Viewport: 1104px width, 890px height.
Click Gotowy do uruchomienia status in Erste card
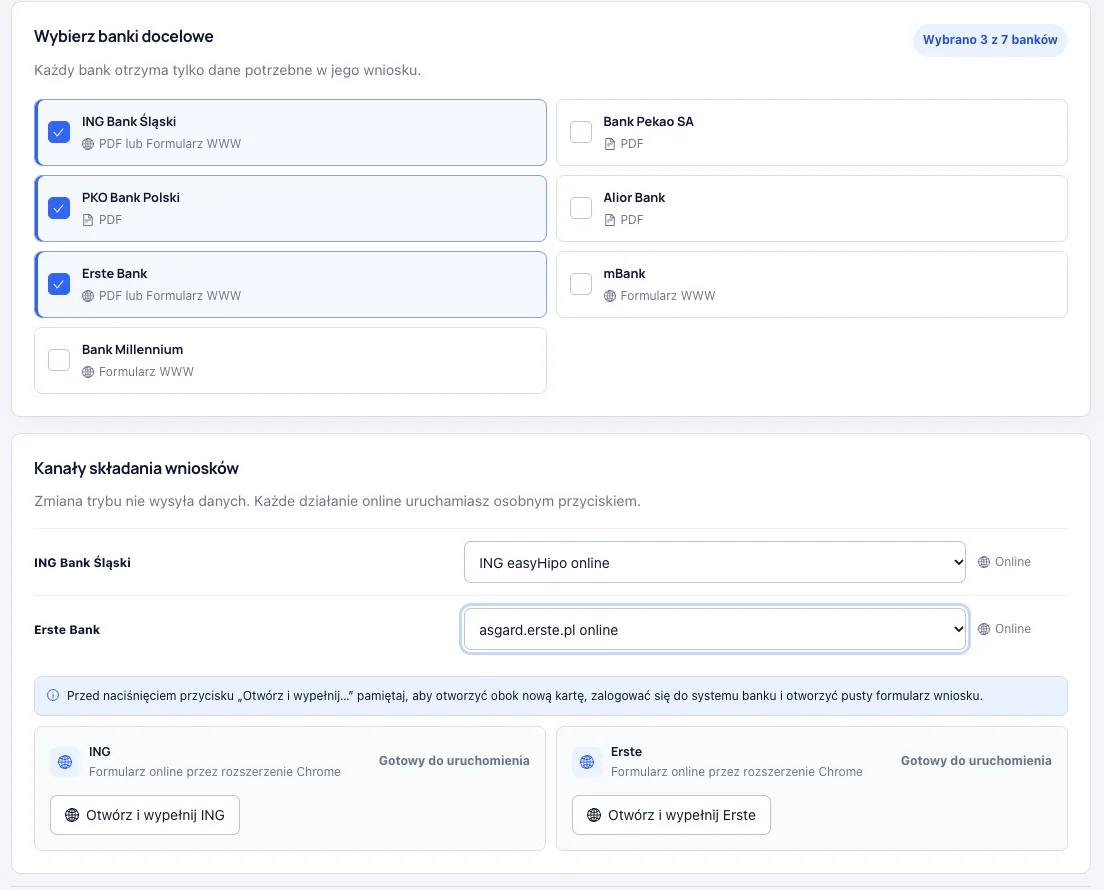pos(976,760)
